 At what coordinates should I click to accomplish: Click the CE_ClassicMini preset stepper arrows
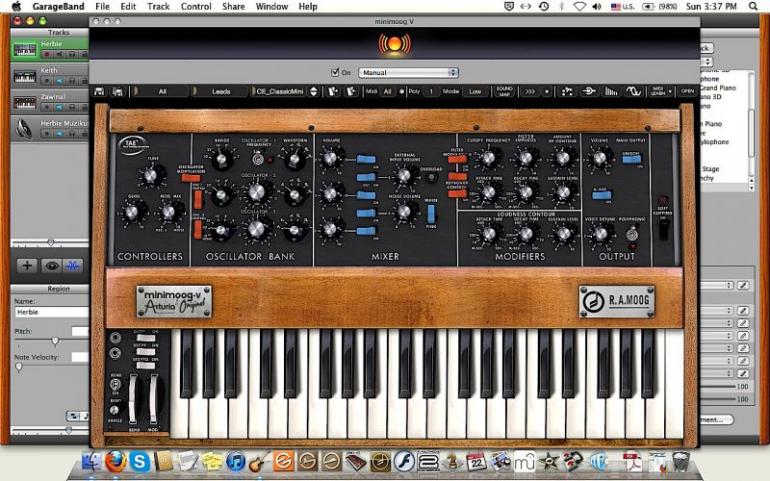point(314,91)
